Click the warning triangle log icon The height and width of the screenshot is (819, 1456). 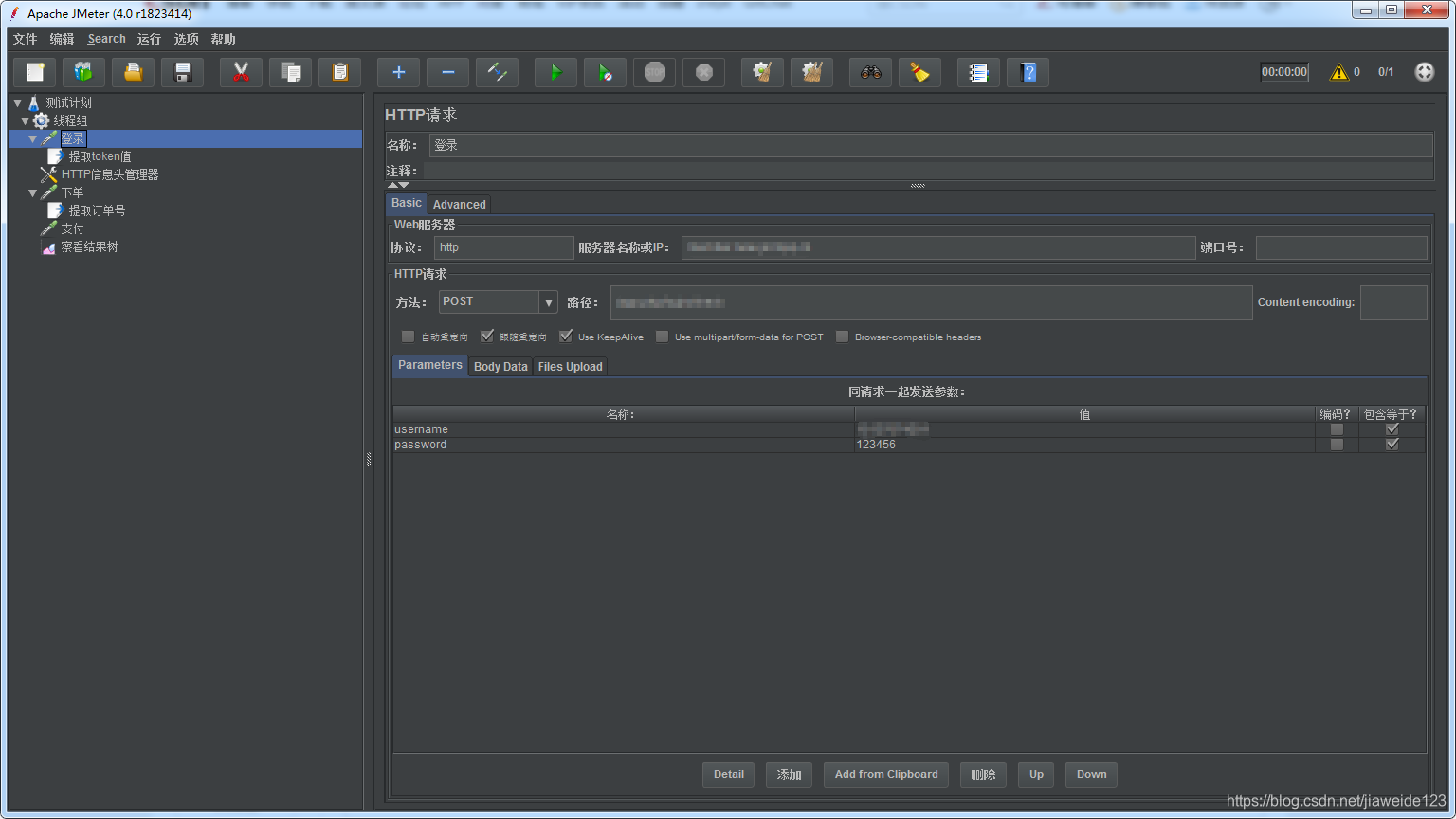click(1339, 72)
